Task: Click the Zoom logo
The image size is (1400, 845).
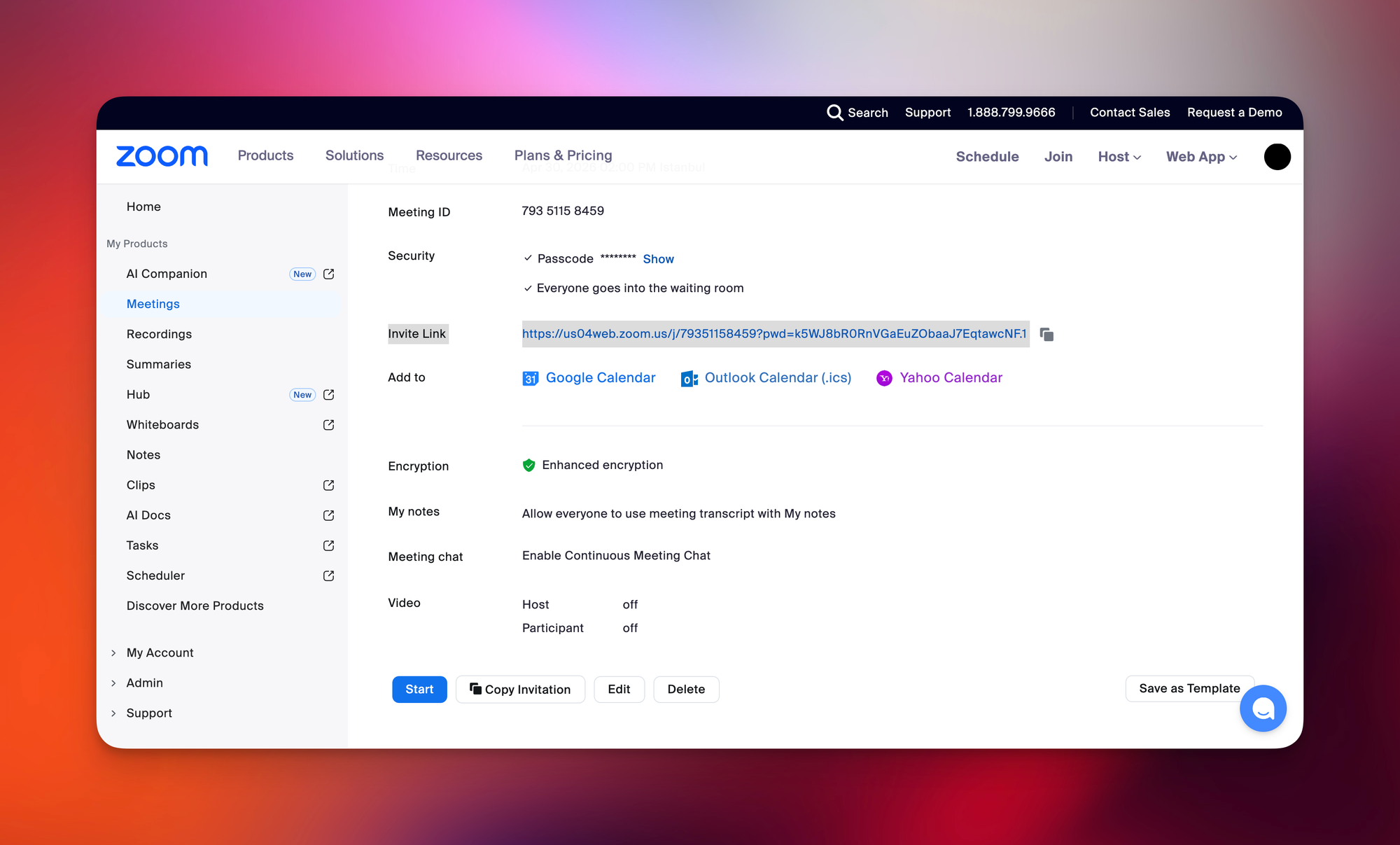Action: [162, 156]
